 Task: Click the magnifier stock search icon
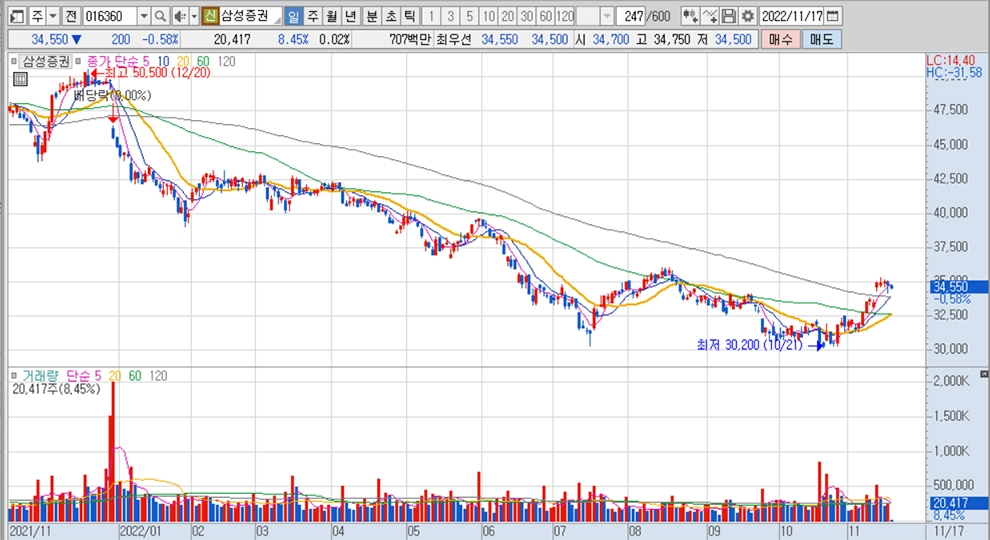pos(162,16)
